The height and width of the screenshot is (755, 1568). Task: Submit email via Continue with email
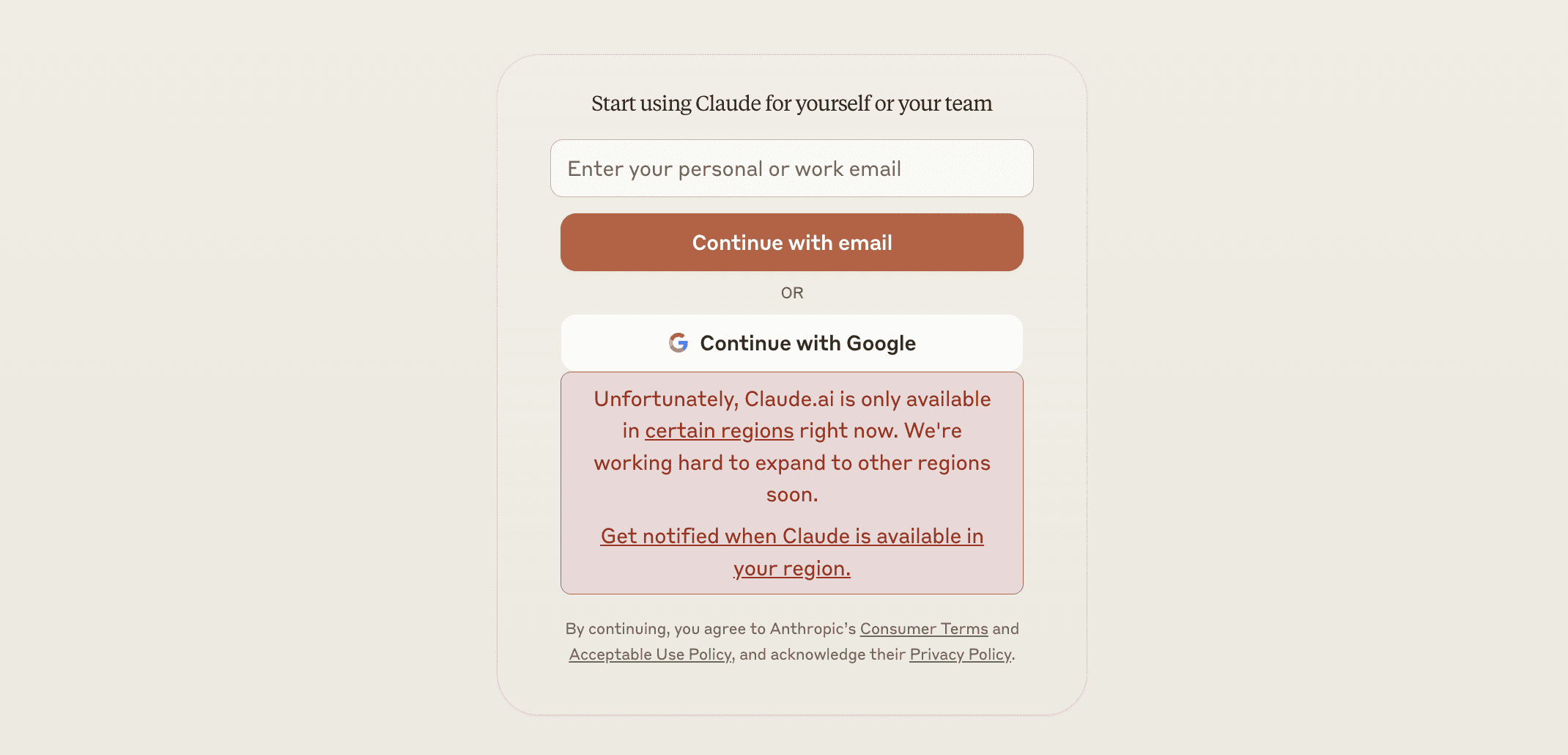click(x=791, y=242)
